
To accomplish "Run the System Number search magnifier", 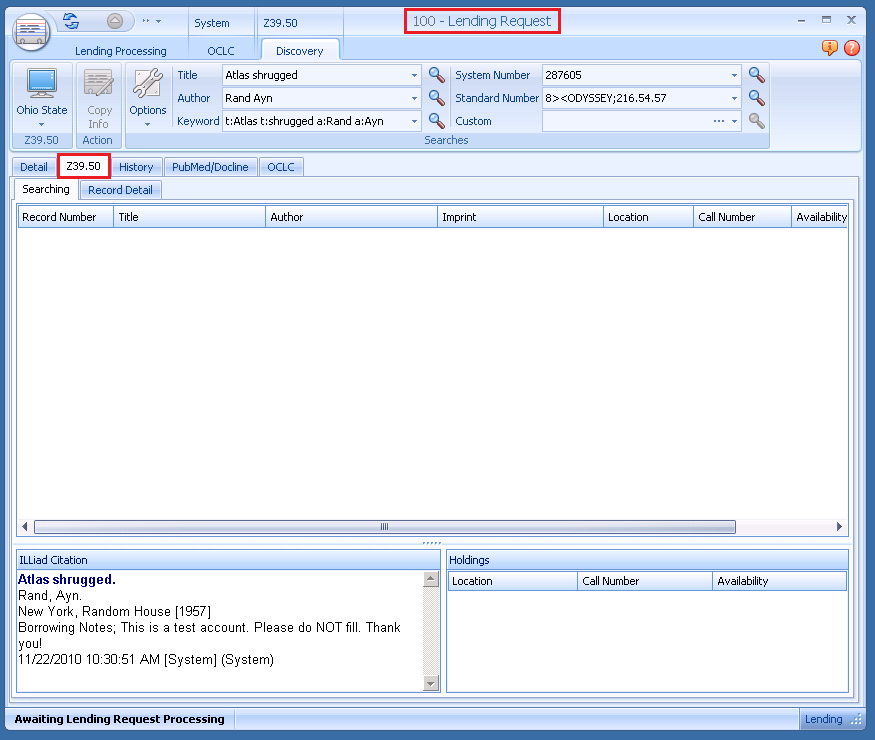I will click(757, 75).
